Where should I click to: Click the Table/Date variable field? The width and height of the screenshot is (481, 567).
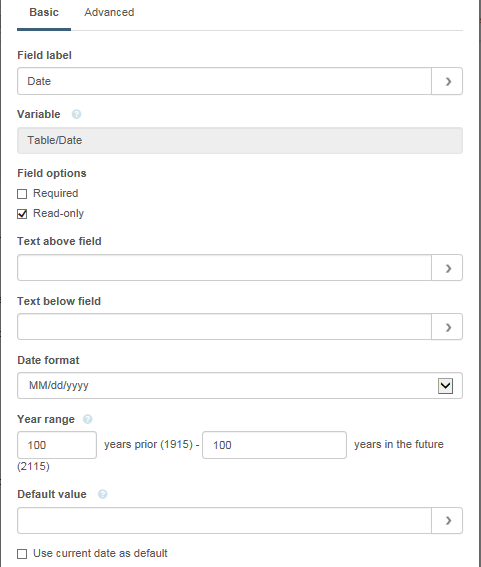coord(240,140)
